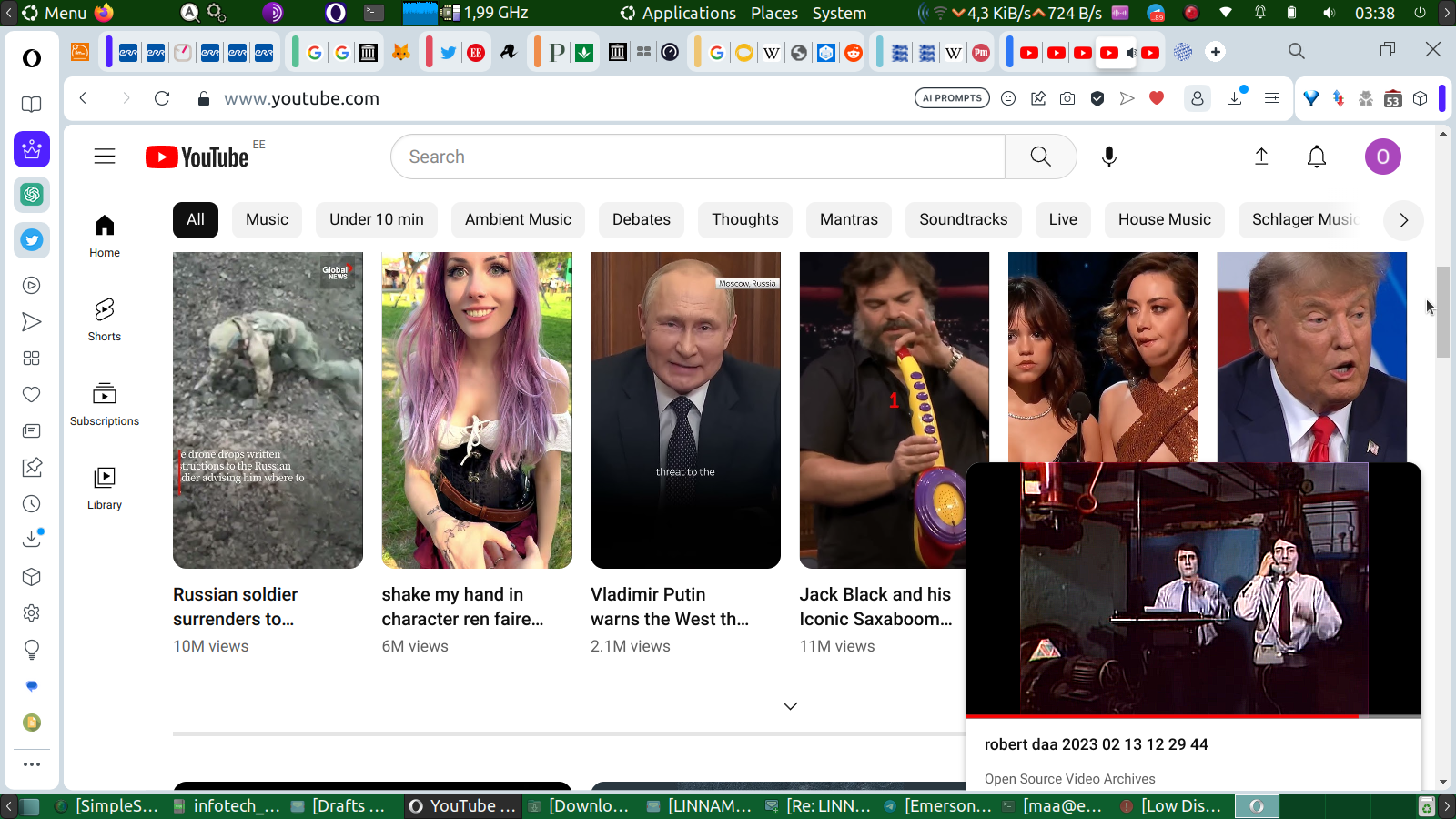Go to Home in YouTube sidebar
The image size is (1456, 819).
[105, 236]
